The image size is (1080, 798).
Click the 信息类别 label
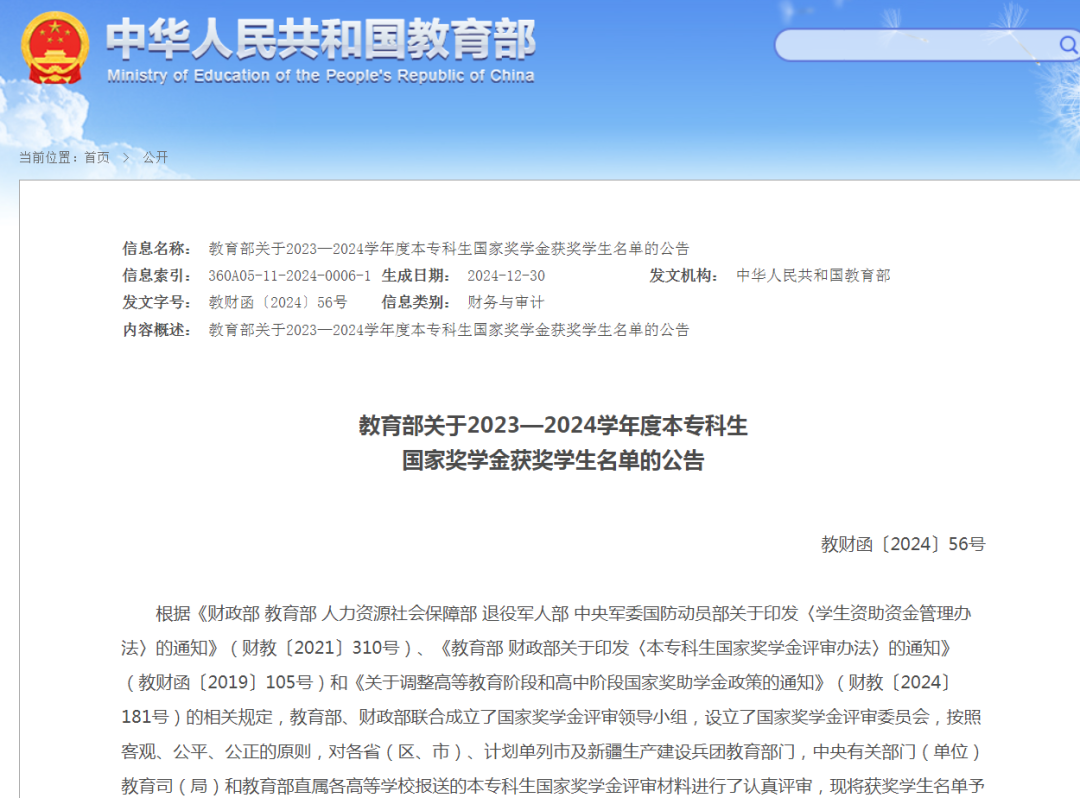coord(416,303)
